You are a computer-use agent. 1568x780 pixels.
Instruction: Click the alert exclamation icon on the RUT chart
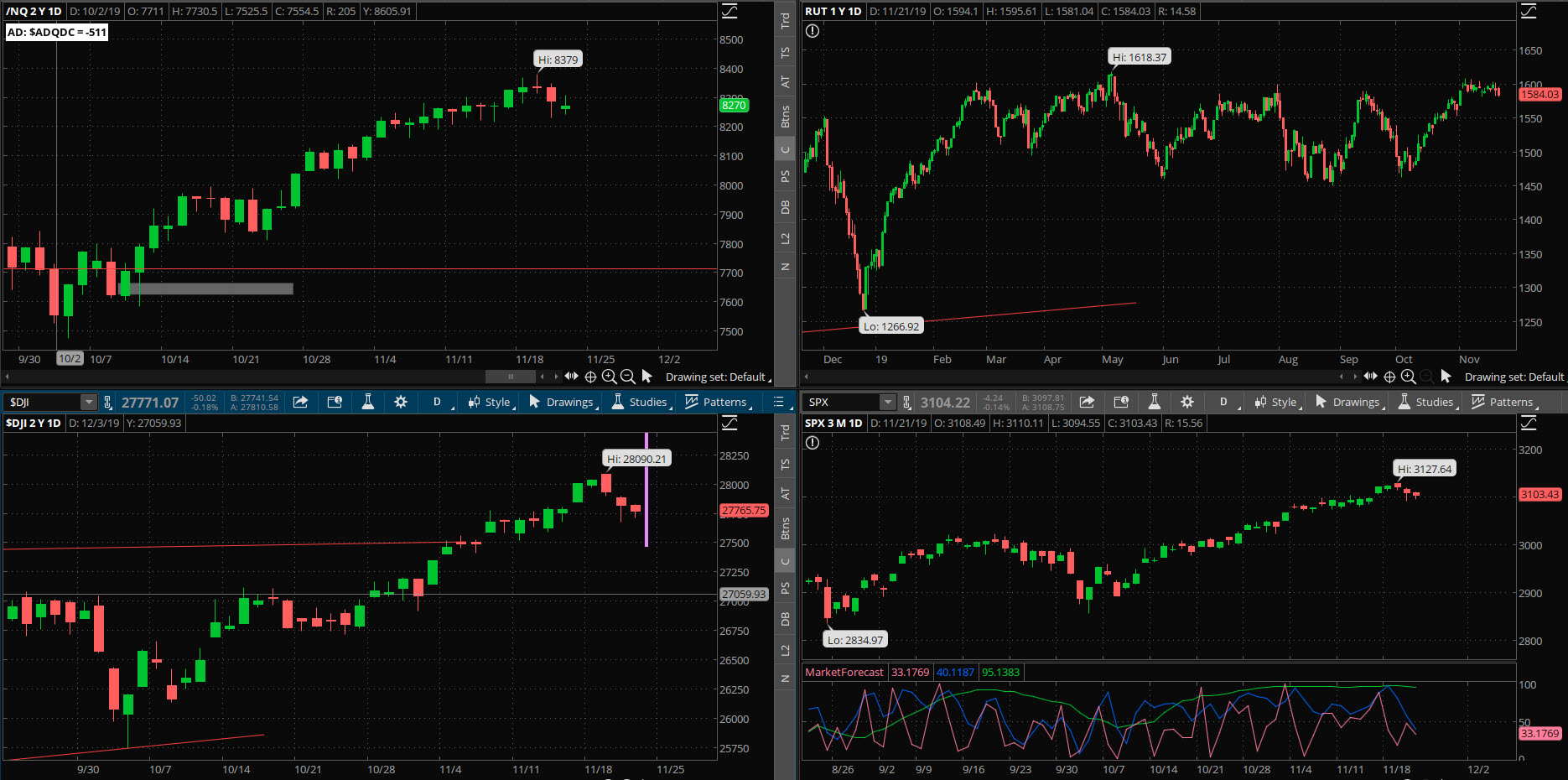tap(813, 31)
